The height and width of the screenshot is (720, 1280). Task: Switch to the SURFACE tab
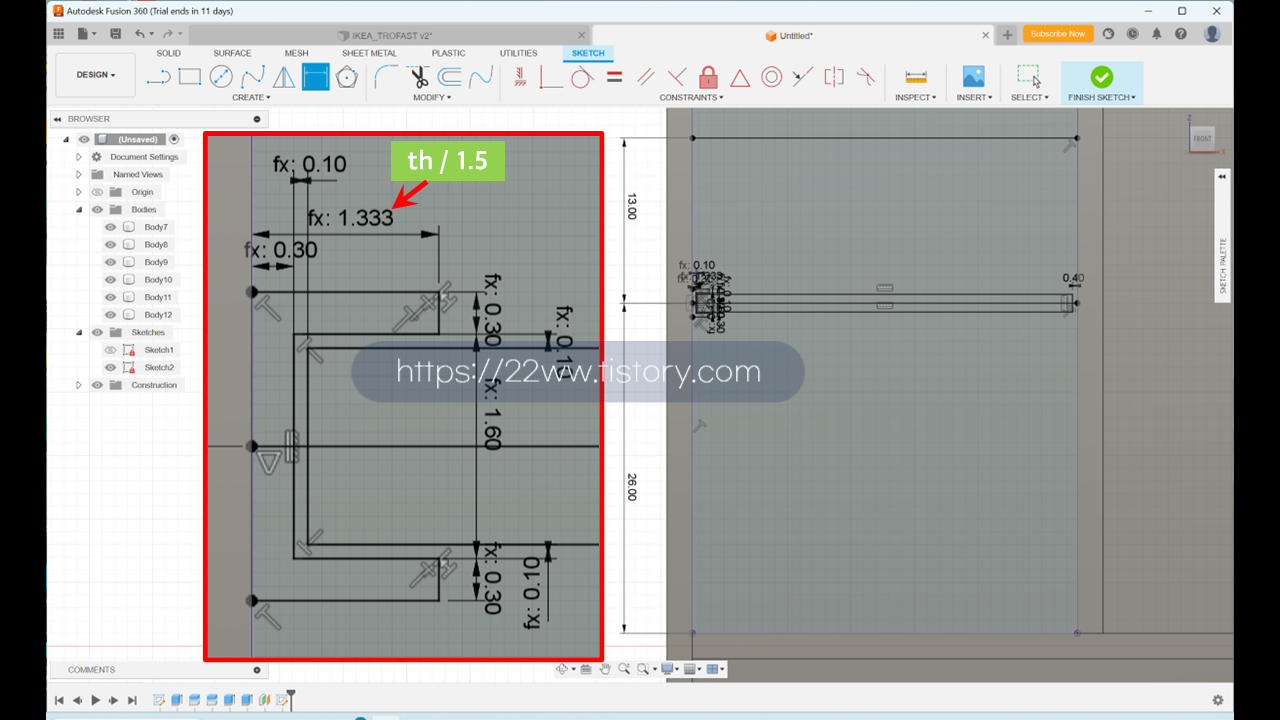232,53
